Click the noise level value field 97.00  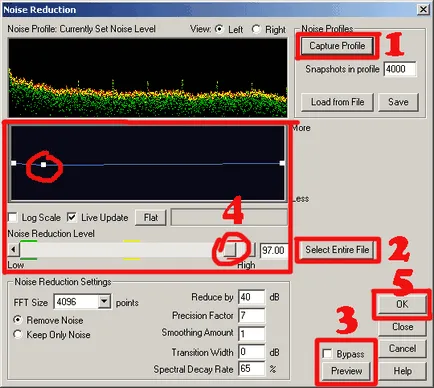pyautogui.click(x=273, y=250)
